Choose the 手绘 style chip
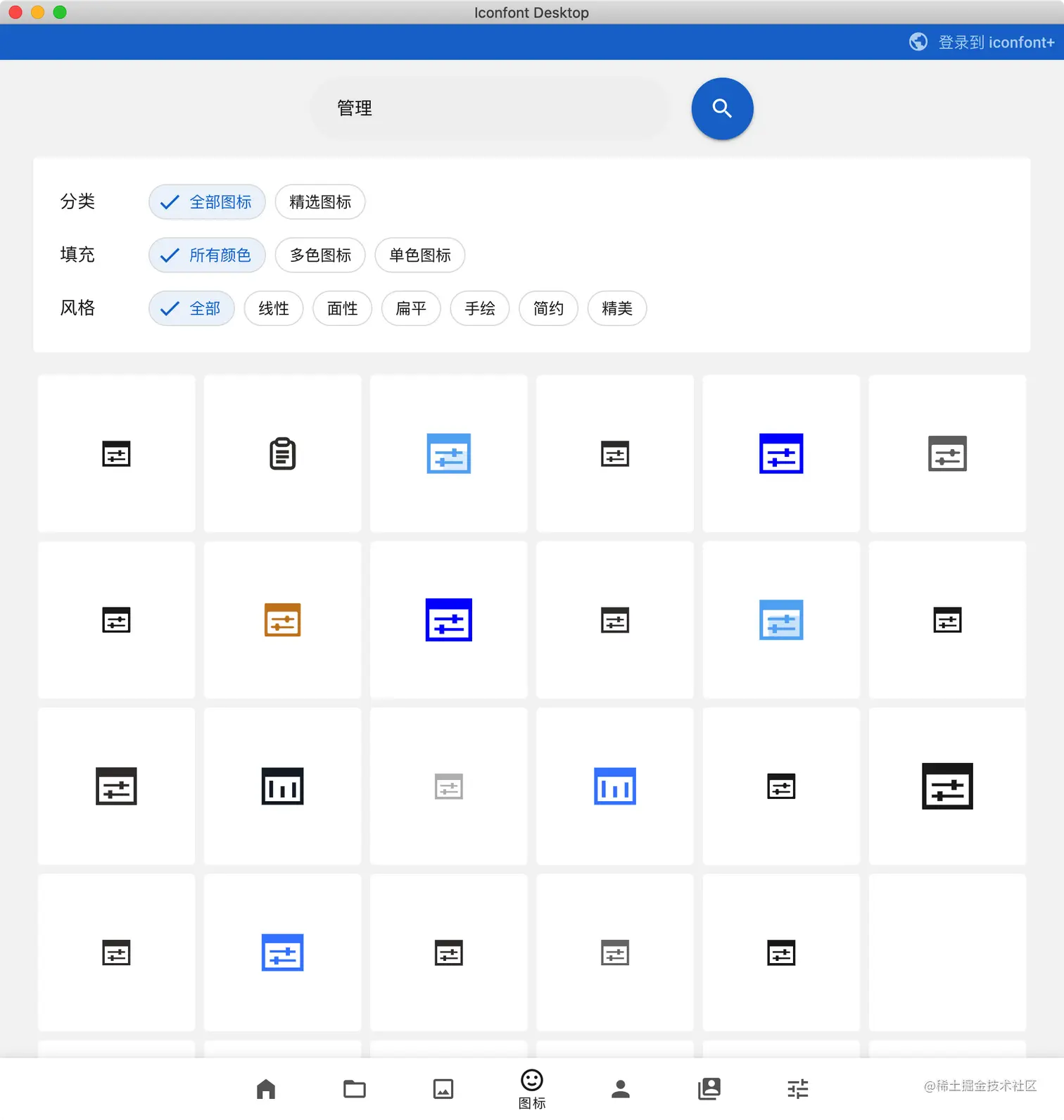Image resolution: width=1064 pixels, height=1120 pixels. 480,308
